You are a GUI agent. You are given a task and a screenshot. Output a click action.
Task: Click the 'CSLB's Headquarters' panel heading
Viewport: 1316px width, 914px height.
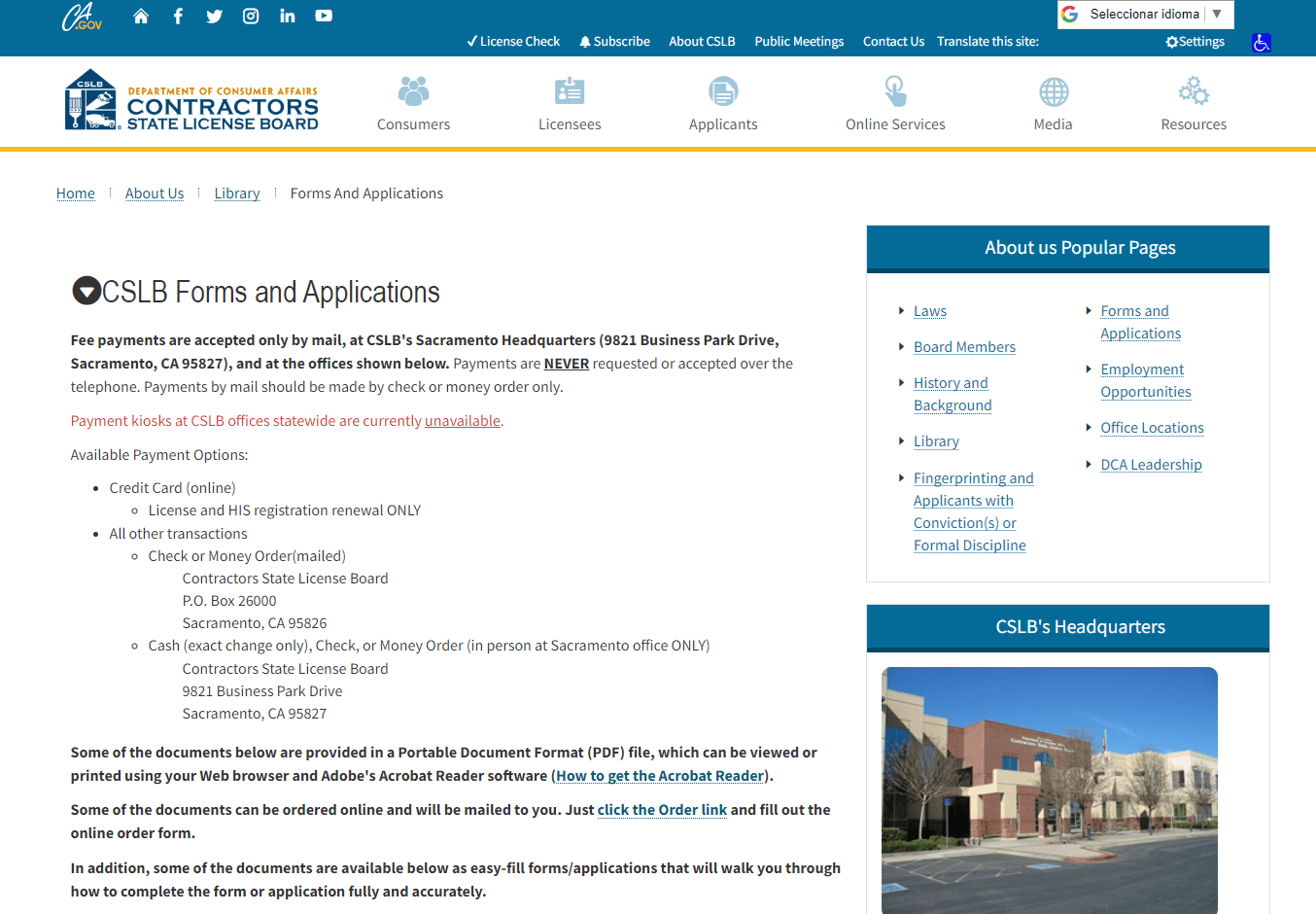(x=1080, y=627)
